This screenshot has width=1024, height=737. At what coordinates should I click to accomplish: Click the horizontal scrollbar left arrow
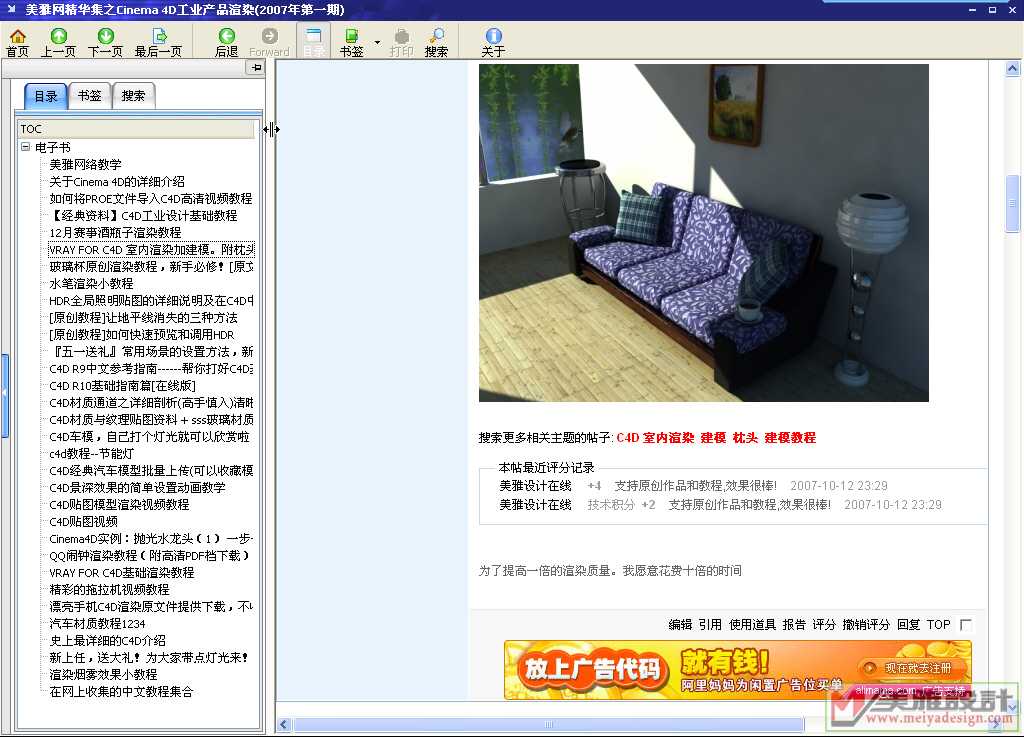(283, 724)
